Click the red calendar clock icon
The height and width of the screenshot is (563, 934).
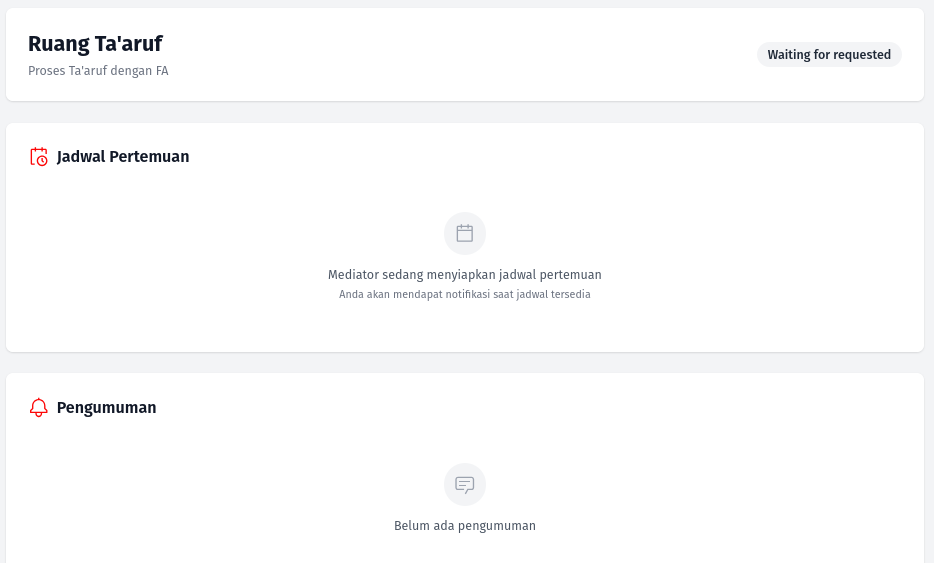[x=39, y=157]
